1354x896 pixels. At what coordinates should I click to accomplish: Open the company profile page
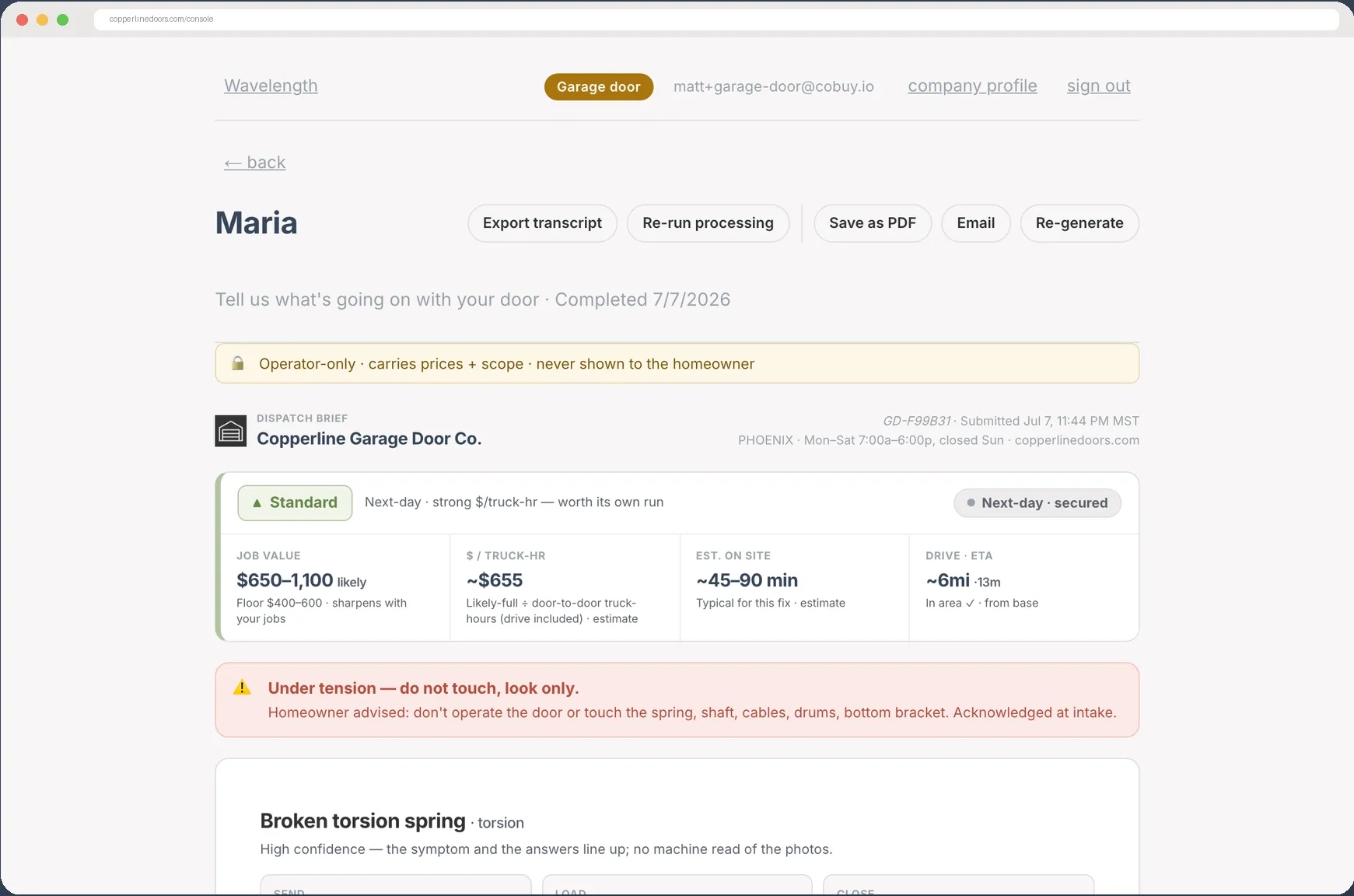(972, 86)
